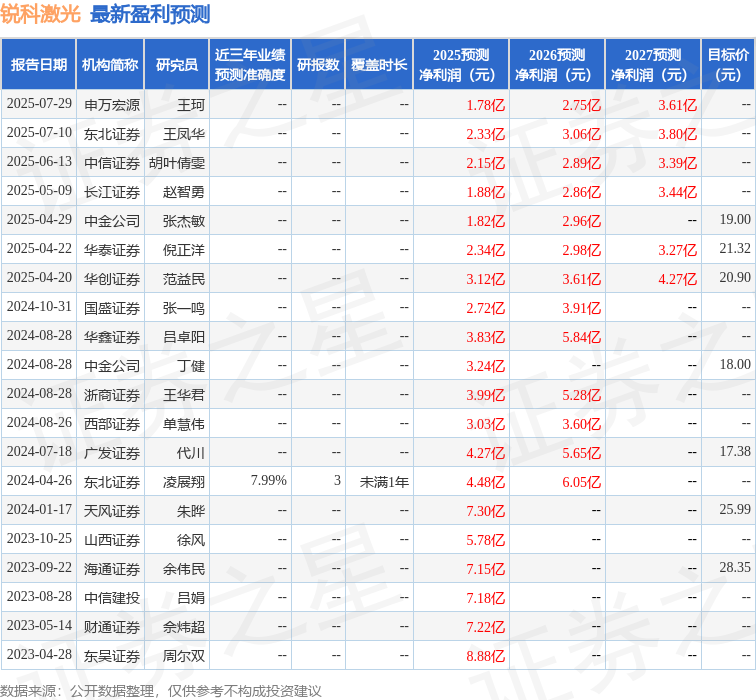Click the 近三年业绩预测准确度 column header
Viewport: 756px width, 700px height.
pyautogui.click(x=250, y=65)
